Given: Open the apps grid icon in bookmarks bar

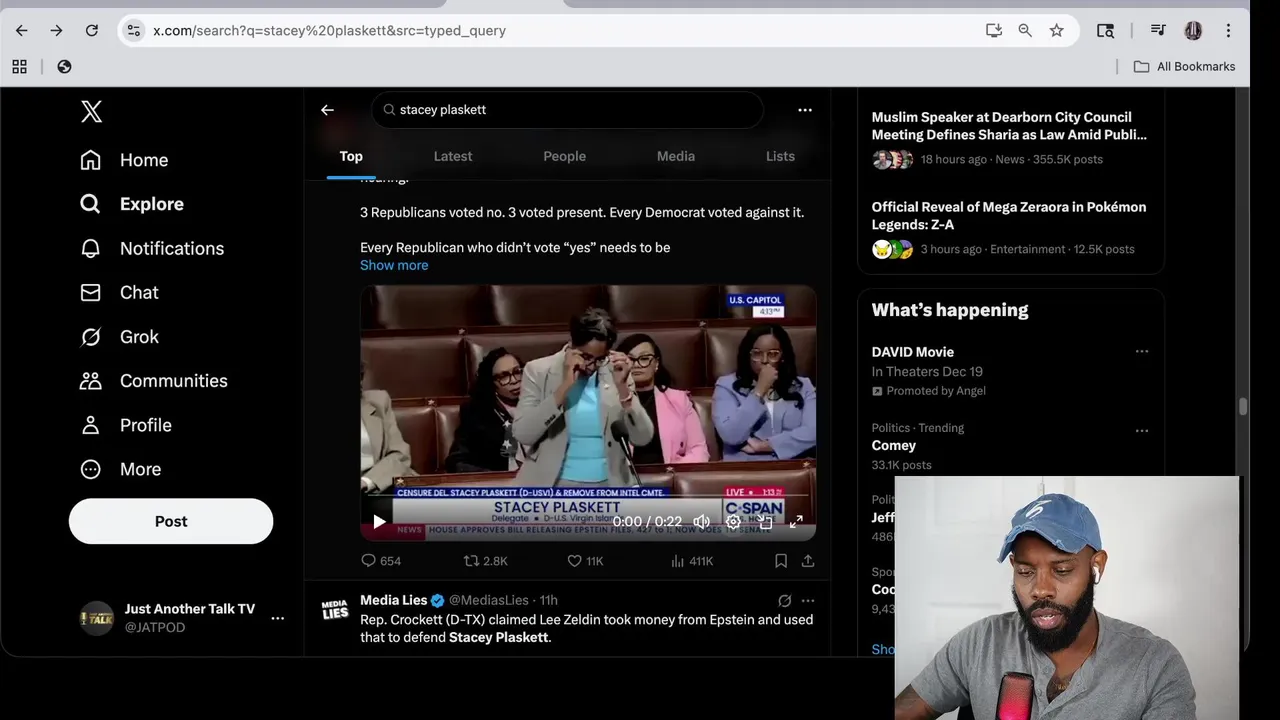Looking at the screenshot, I should [x=19, y=67].
